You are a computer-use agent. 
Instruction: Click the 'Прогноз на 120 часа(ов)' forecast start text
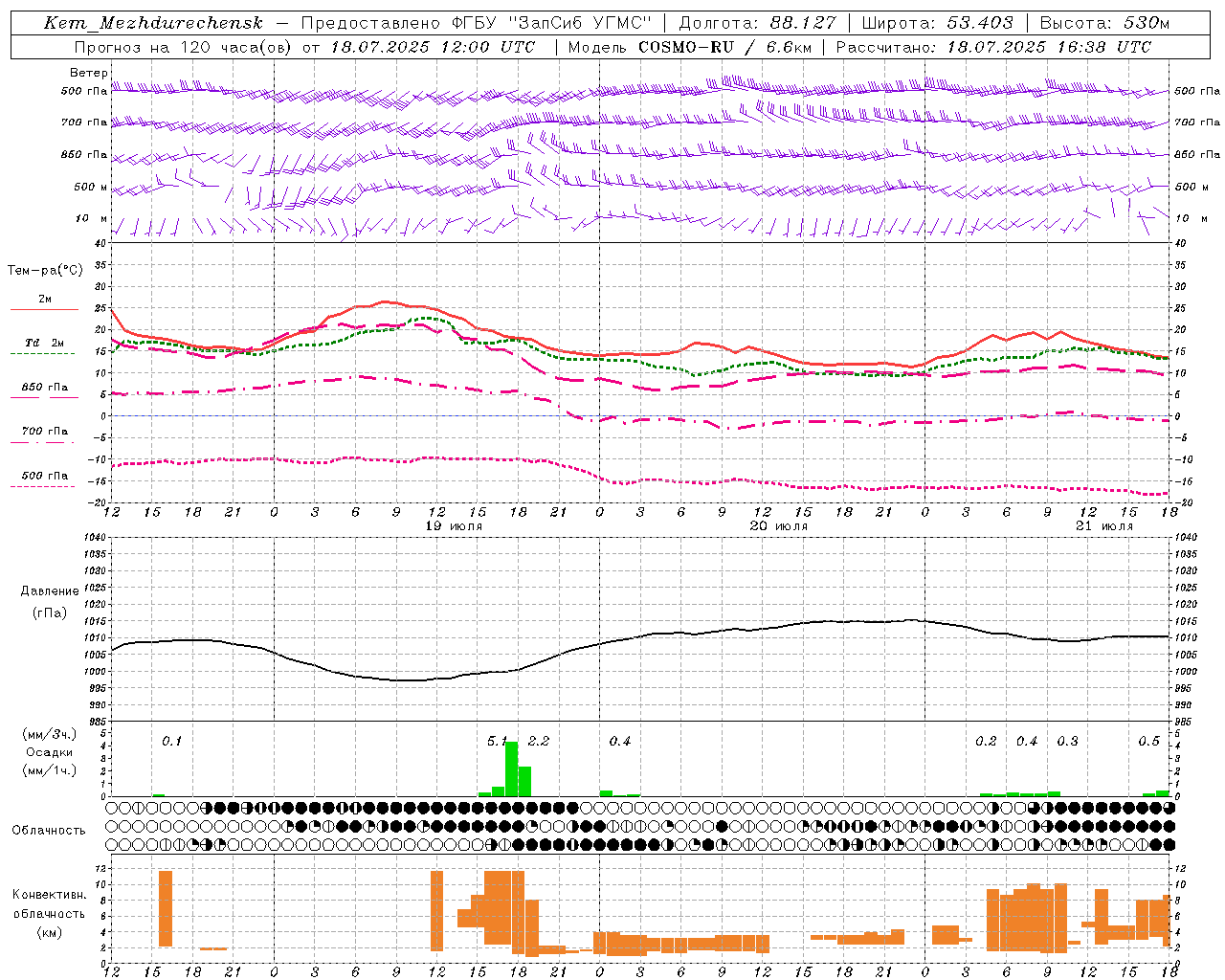182,47
